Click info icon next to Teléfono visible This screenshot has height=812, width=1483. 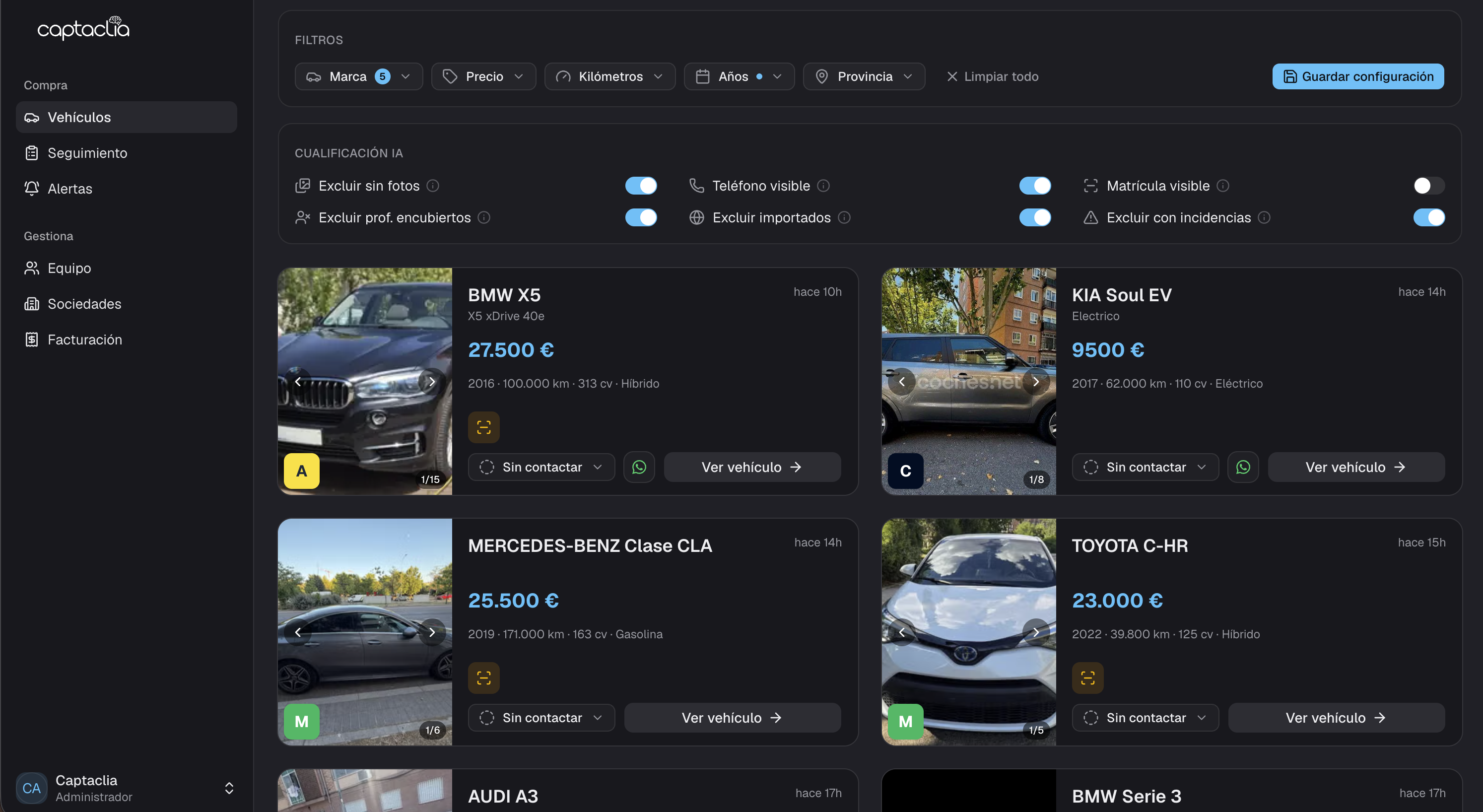(x=824, y=186)
